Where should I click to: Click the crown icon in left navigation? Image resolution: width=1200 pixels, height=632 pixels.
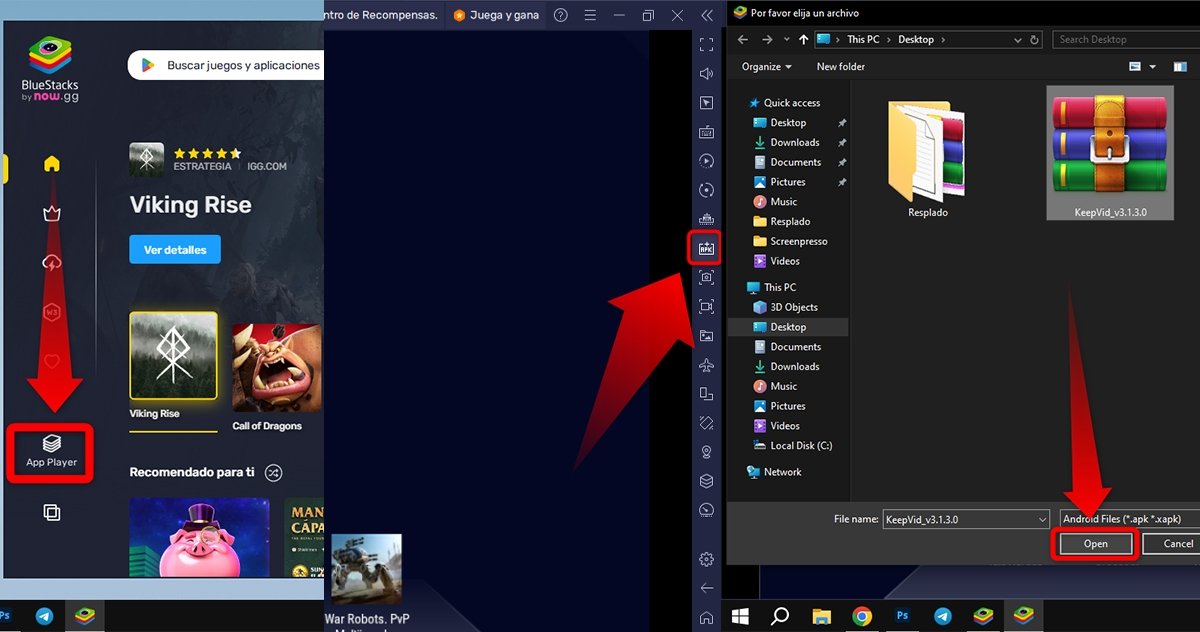pyautogui.click(x=52, y=213)
